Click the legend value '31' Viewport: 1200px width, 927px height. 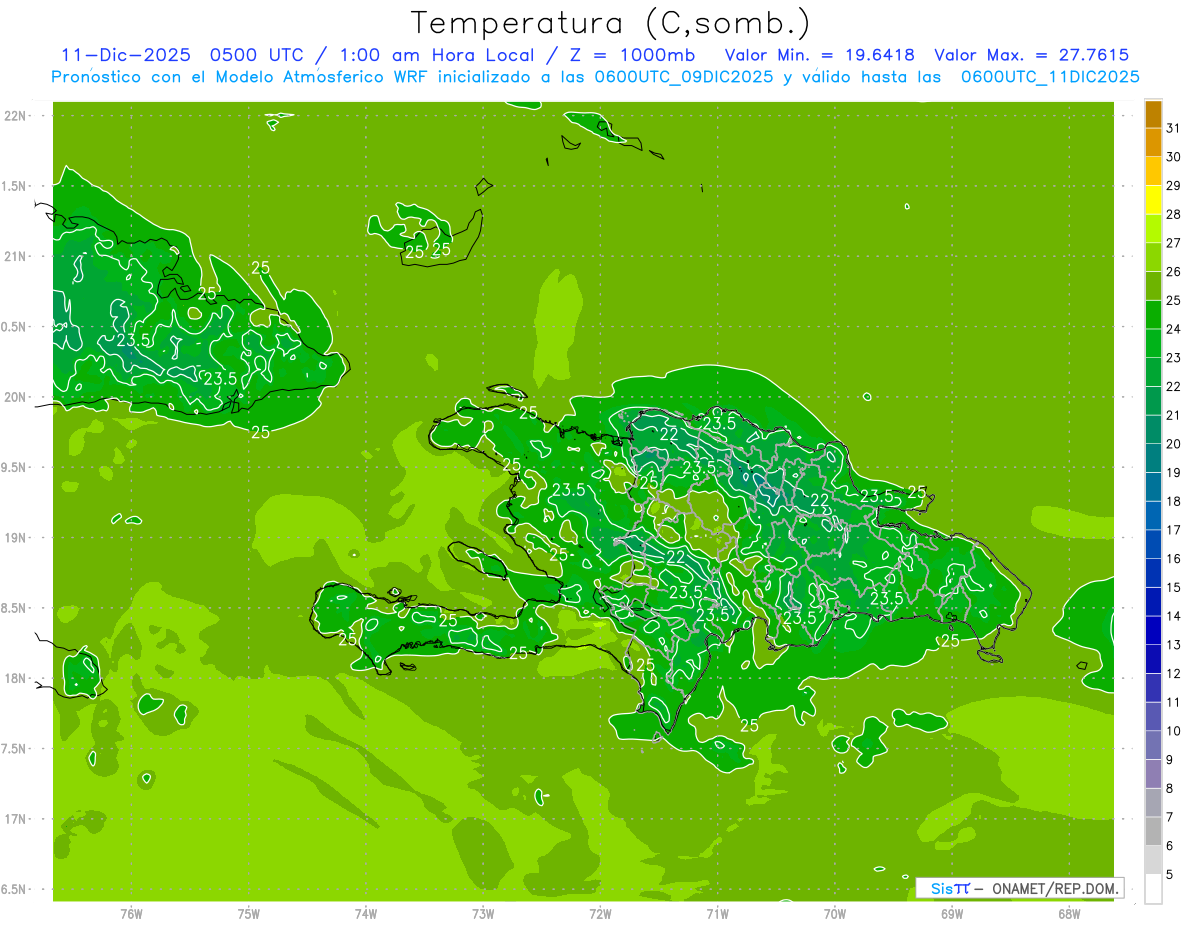coord(1173,128)
